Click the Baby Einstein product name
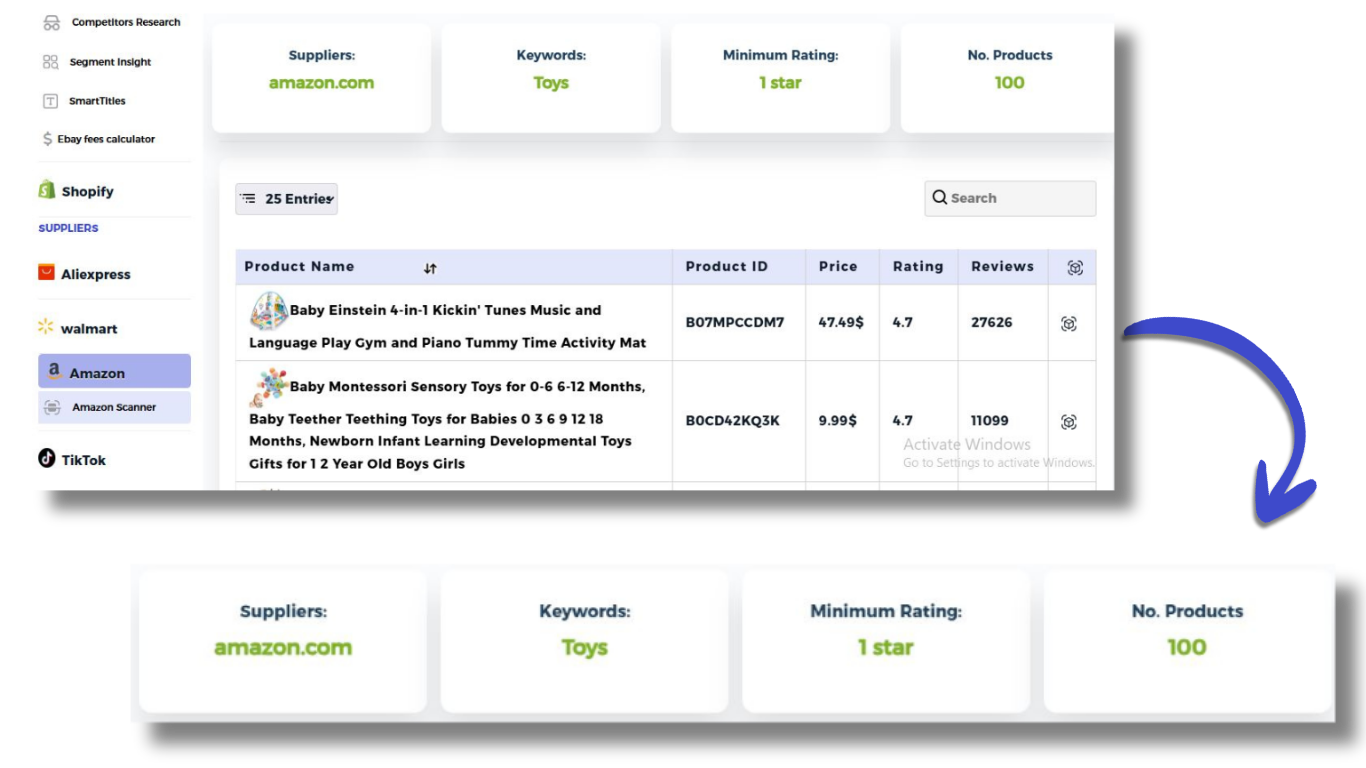 click(448, 326)
